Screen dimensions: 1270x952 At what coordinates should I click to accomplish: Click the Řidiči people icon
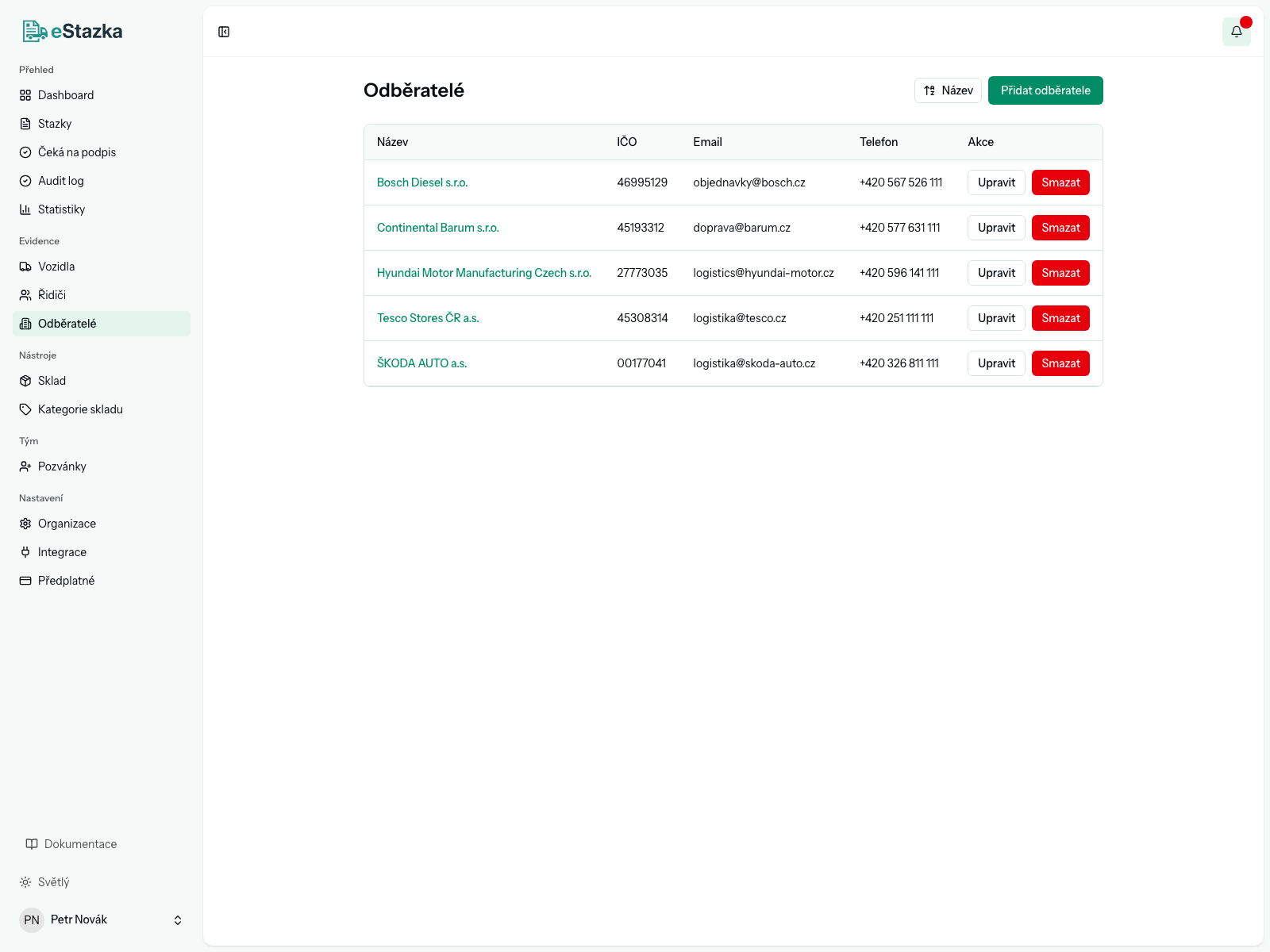(25, 295)
